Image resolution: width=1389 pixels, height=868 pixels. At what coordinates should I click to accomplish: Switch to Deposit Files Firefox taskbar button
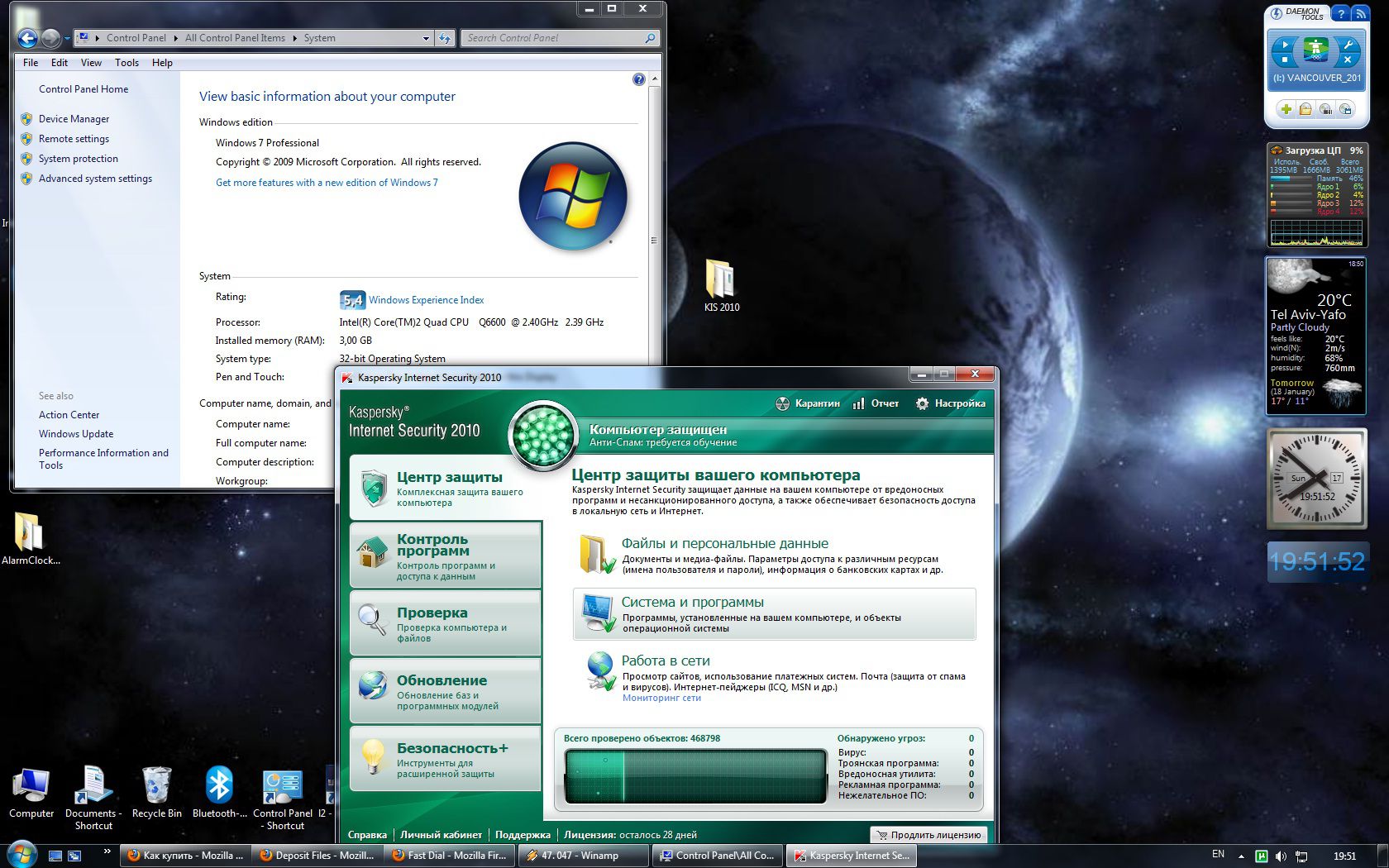318,856
